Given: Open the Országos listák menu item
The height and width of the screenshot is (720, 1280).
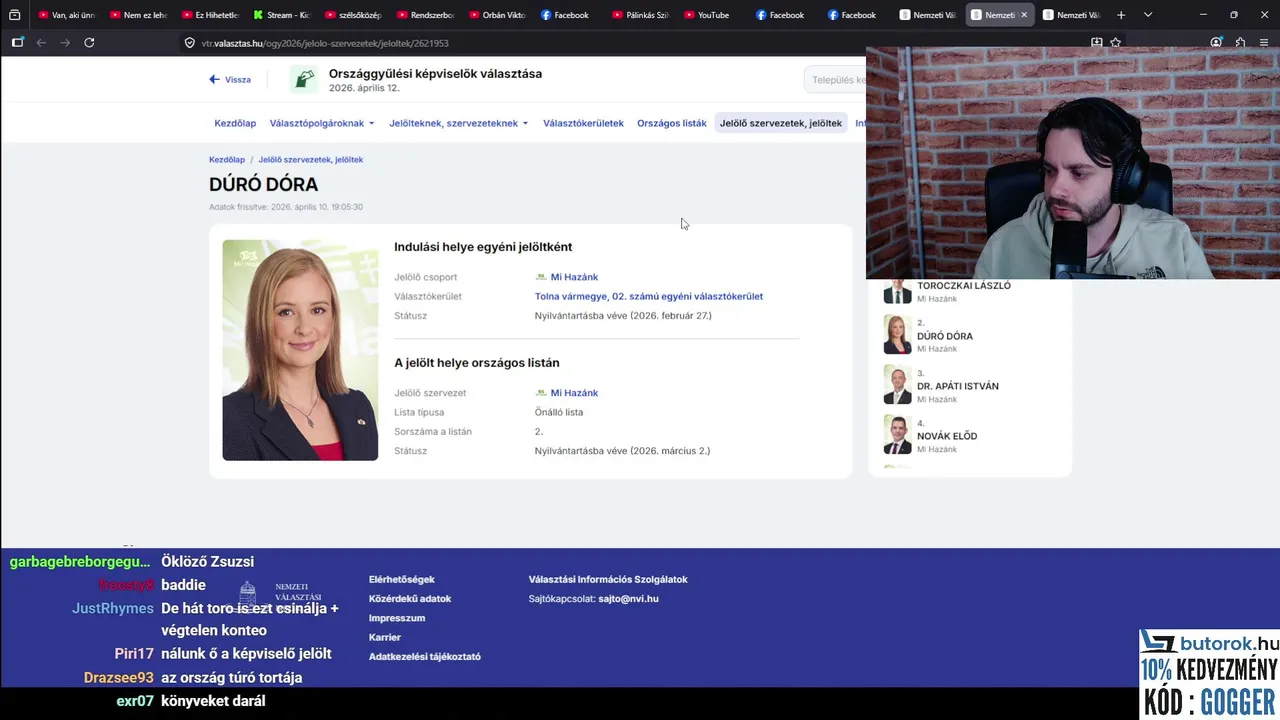Looking at the screenshot, I should pyautogui.click(x=672, y=123).
